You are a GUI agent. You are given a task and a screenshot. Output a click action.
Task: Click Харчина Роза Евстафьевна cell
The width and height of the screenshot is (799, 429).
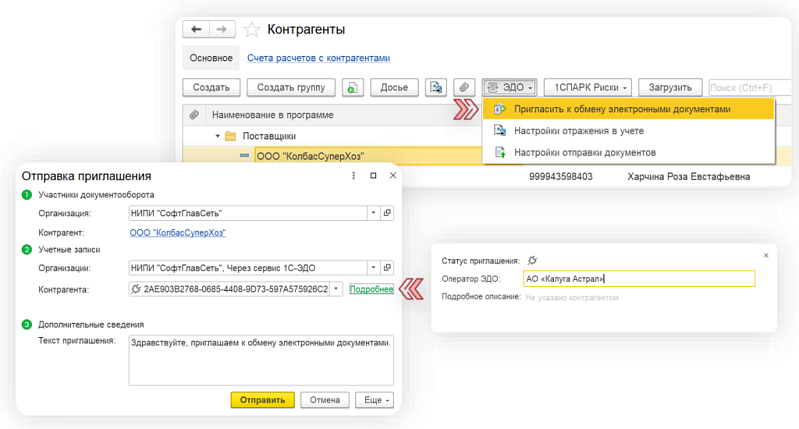[688, 177]
